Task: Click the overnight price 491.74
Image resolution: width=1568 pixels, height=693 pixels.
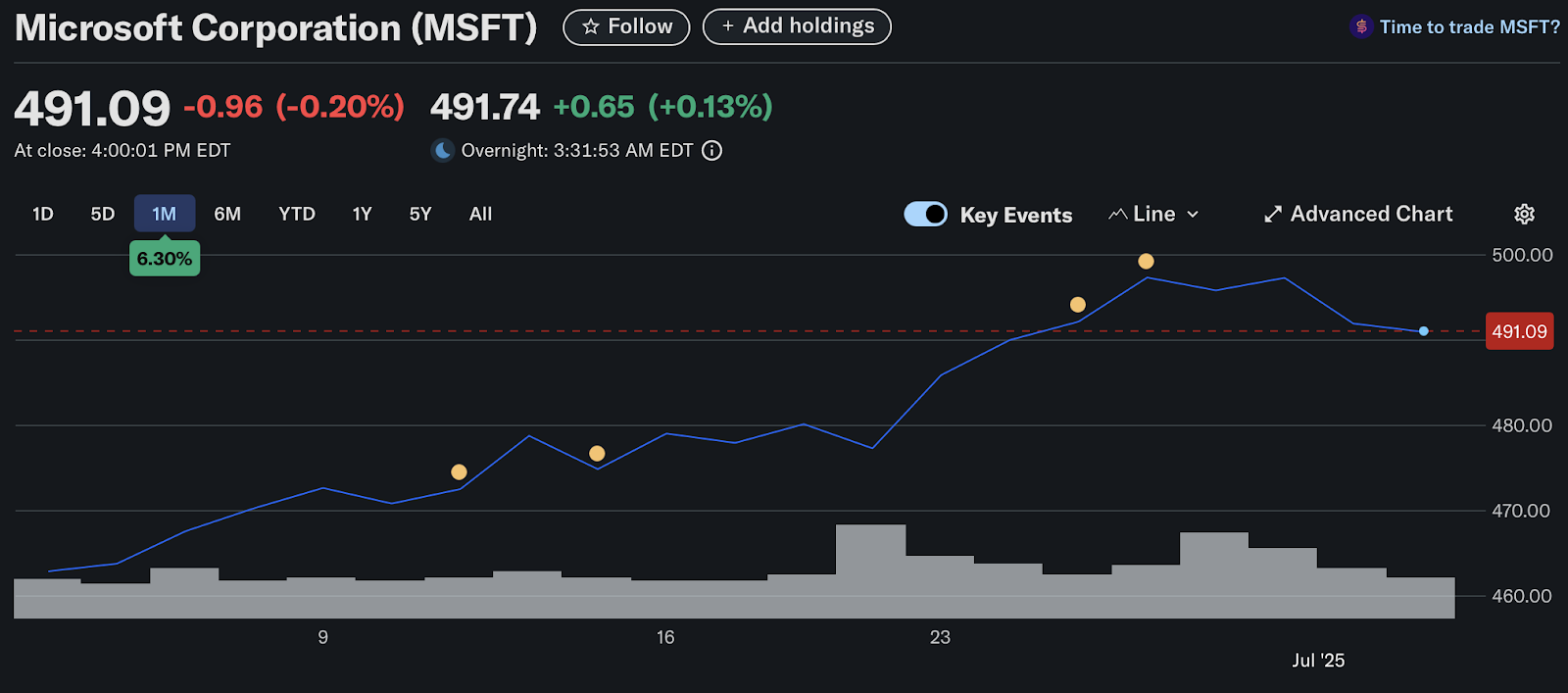Action: pos(485,107)
